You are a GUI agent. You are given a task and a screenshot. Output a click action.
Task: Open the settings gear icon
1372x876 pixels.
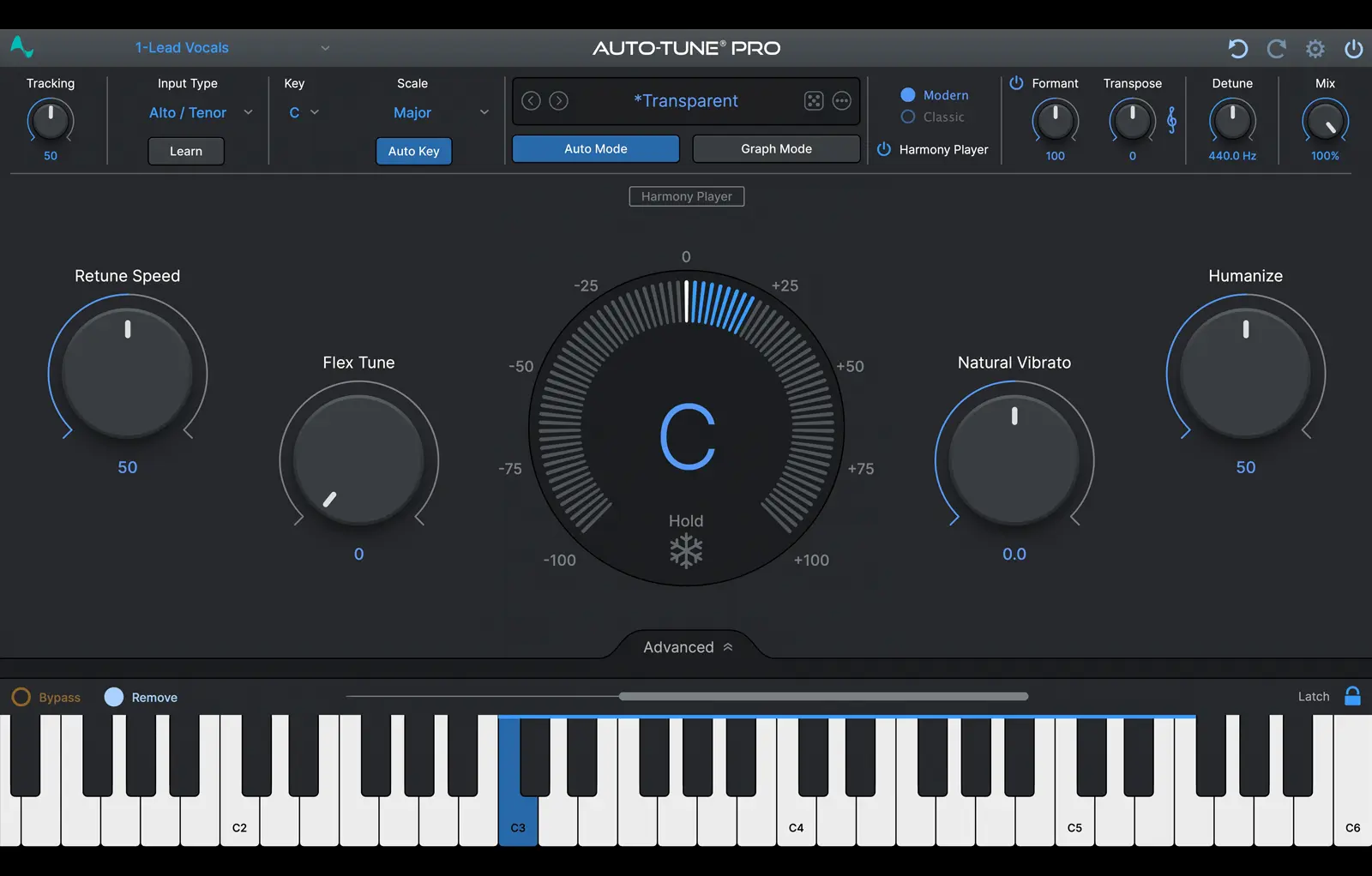coord(1315,49)
